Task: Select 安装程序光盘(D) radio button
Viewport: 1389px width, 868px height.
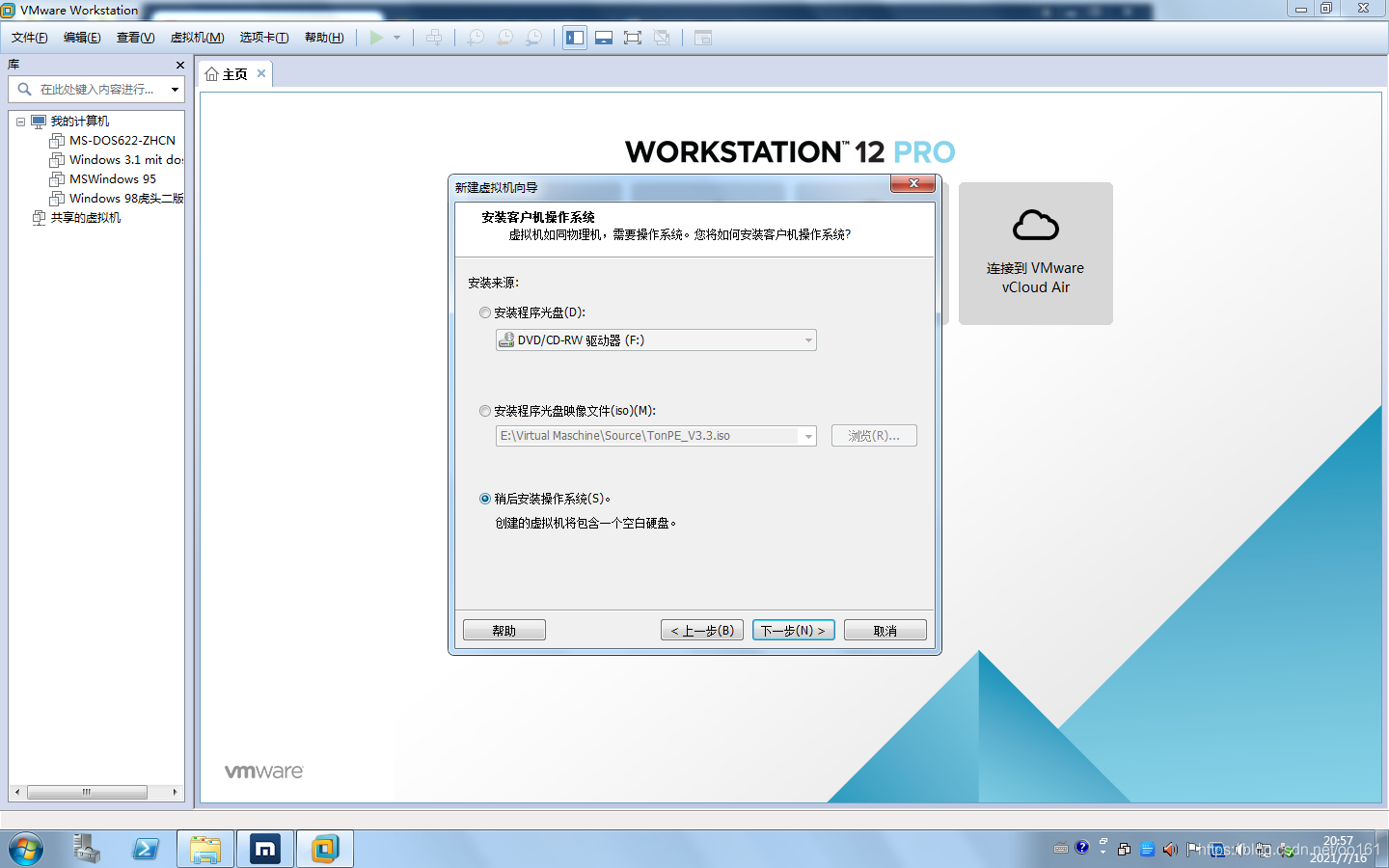Action: click(x=485, y=312)
